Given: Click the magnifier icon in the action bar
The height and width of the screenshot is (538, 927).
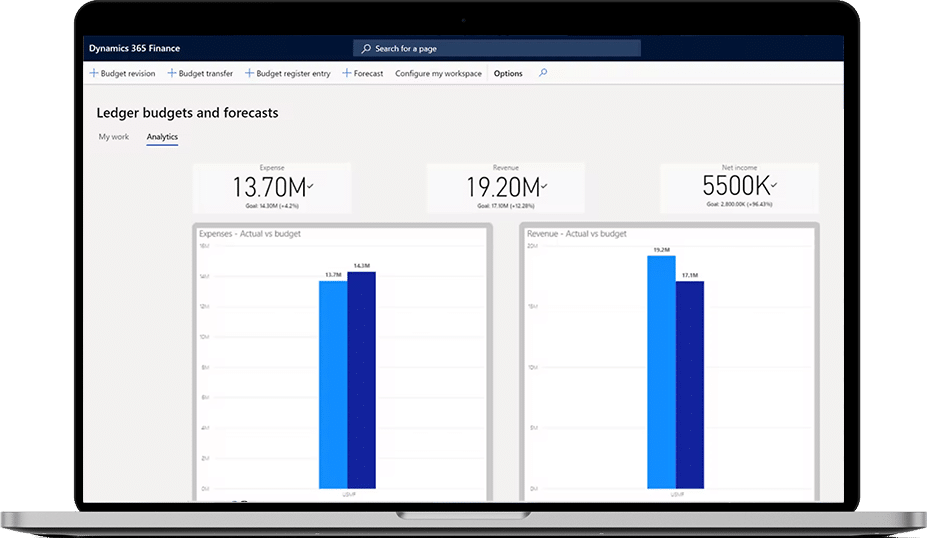Looking at the screenshot, I should click(x=543, y=73).
